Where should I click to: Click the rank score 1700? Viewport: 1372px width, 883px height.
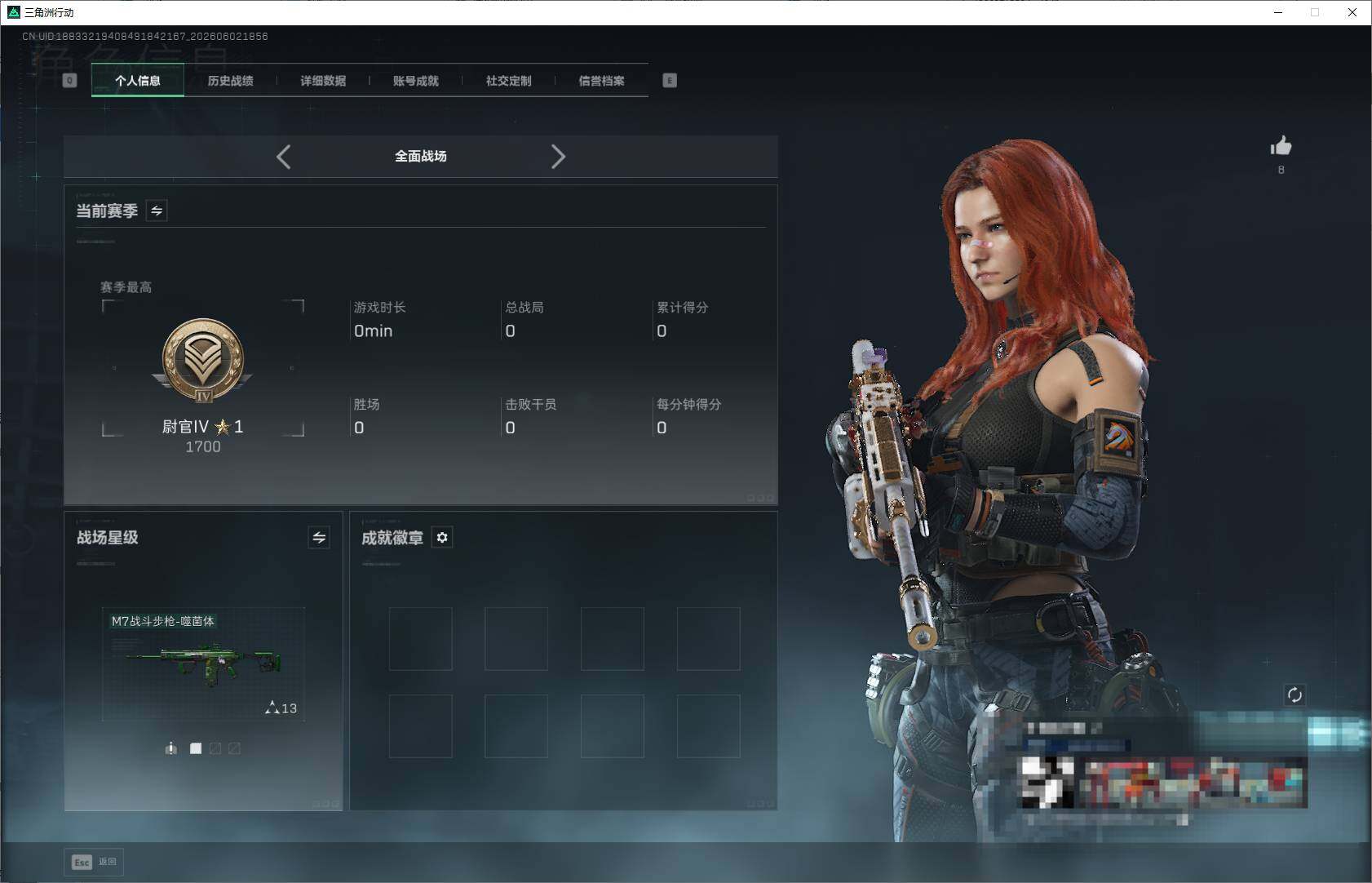click(203, 447)
